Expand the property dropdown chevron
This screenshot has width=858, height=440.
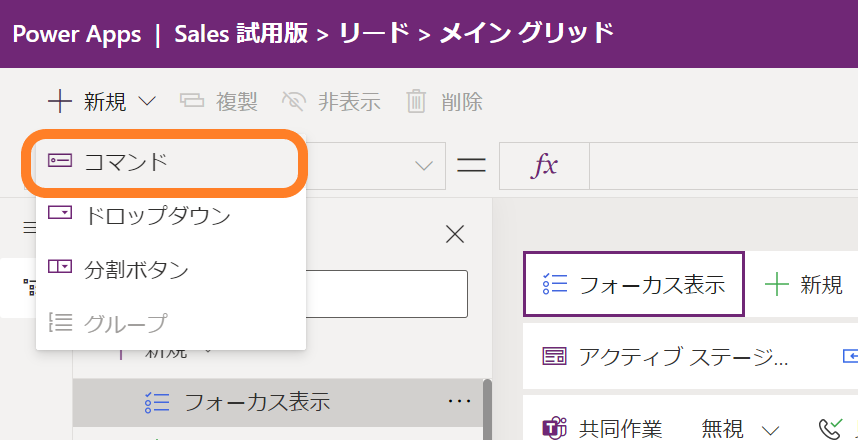(x=424, y=166)
